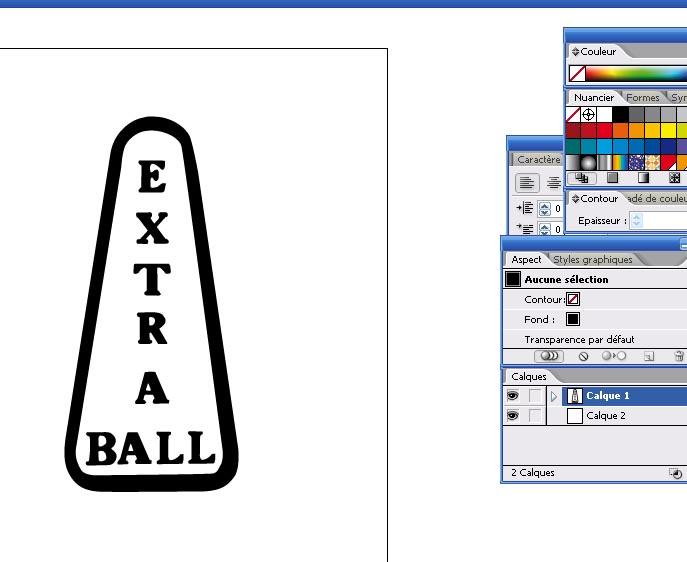Toggle the lock box for Calque 2
Image resolution: width=687 pixels, height=562 pixels.
[x=535, y=415]
